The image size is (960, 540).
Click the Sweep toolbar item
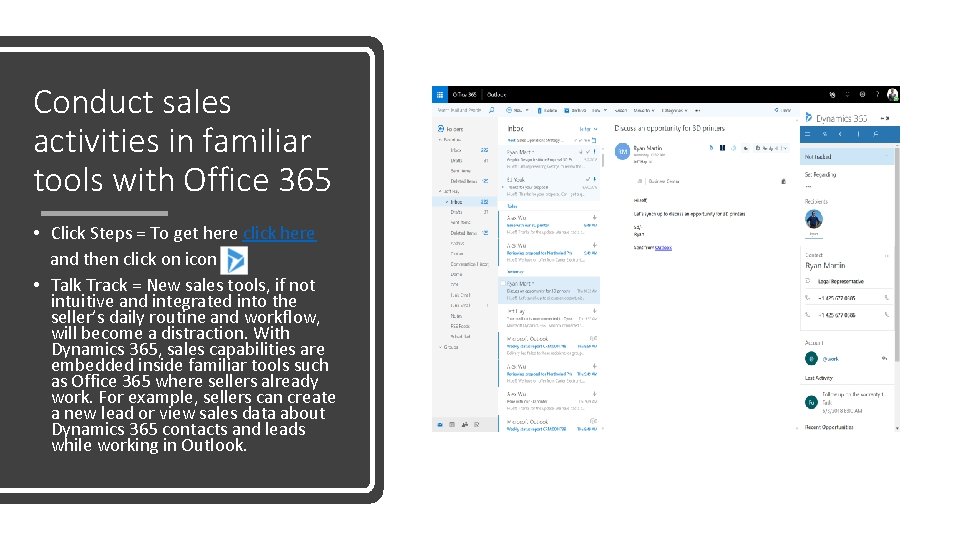(621, 110)
